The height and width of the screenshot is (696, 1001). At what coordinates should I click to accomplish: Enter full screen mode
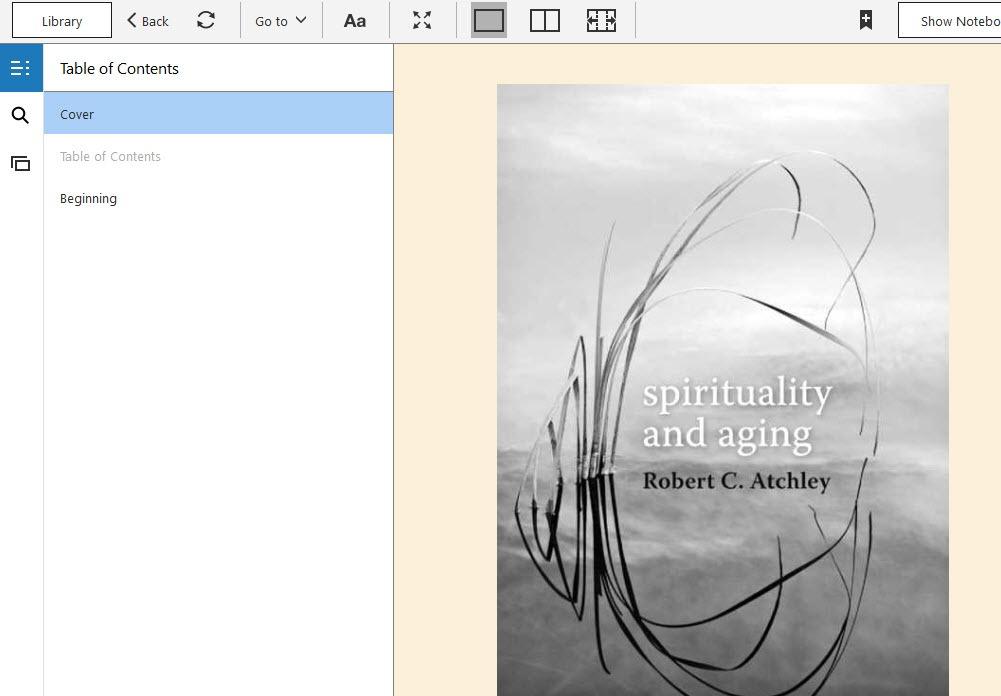point(422,21)
